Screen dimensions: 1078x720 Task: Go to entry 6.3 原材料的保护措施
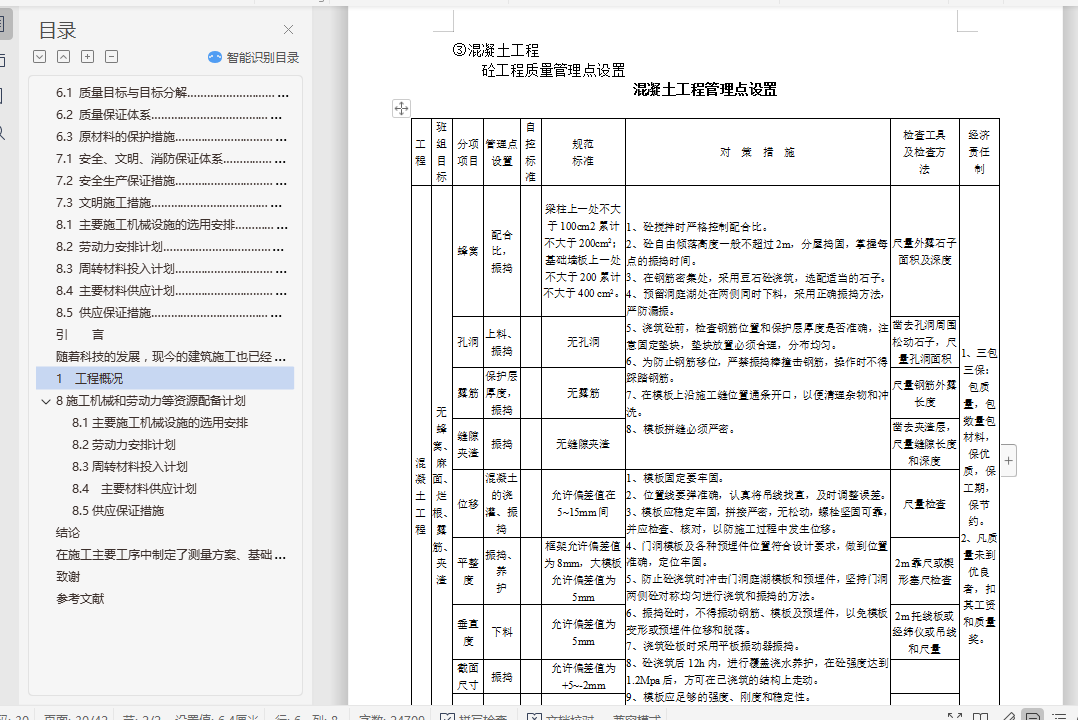click(171, 137)
